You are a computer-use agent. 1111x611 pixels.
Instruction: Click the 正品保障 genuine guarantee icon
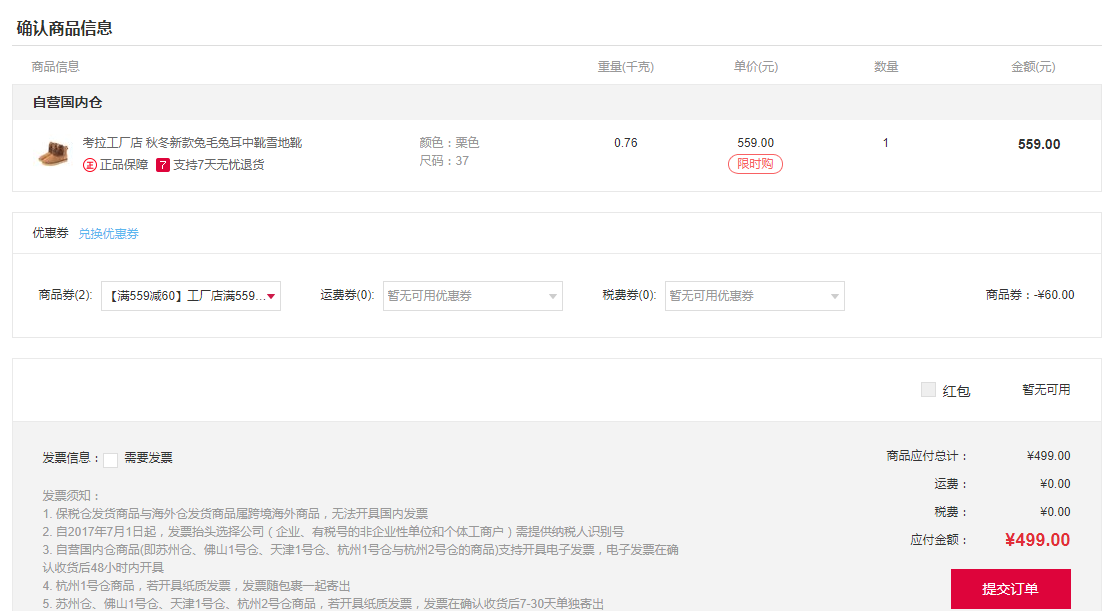coord(90,165)
